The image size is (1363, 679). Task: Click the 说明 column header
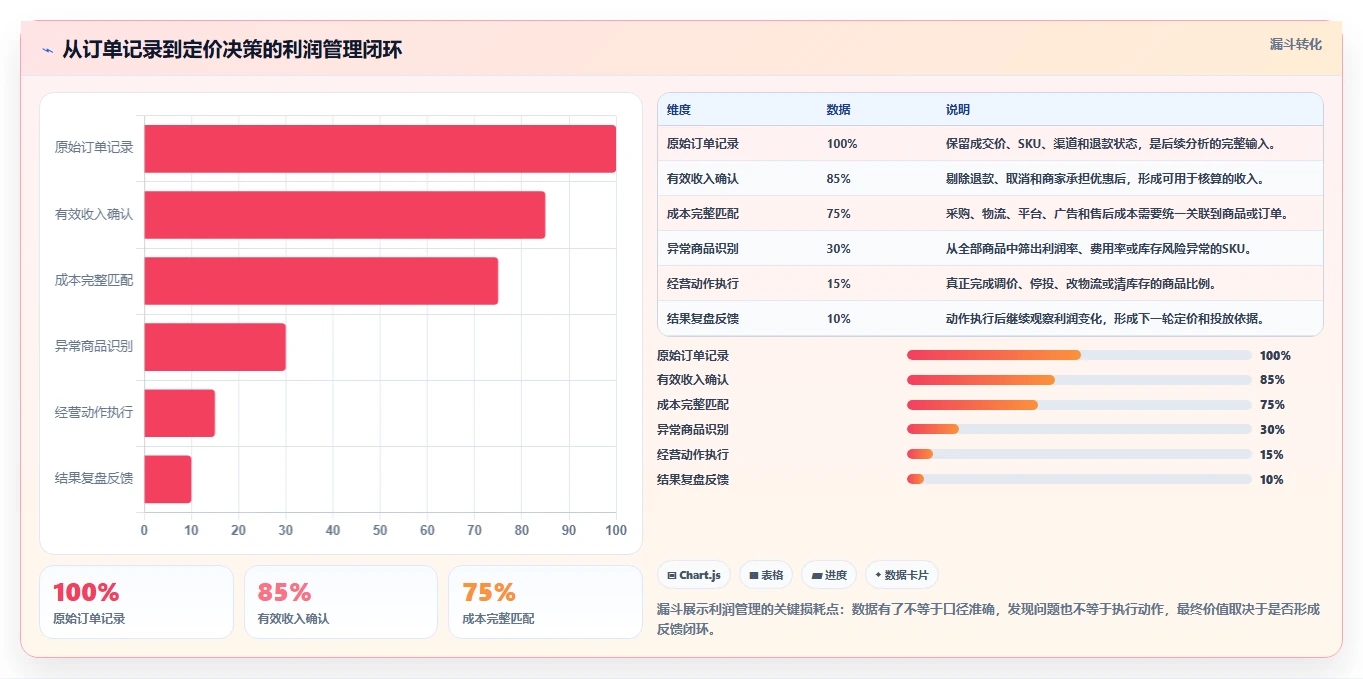958,110
